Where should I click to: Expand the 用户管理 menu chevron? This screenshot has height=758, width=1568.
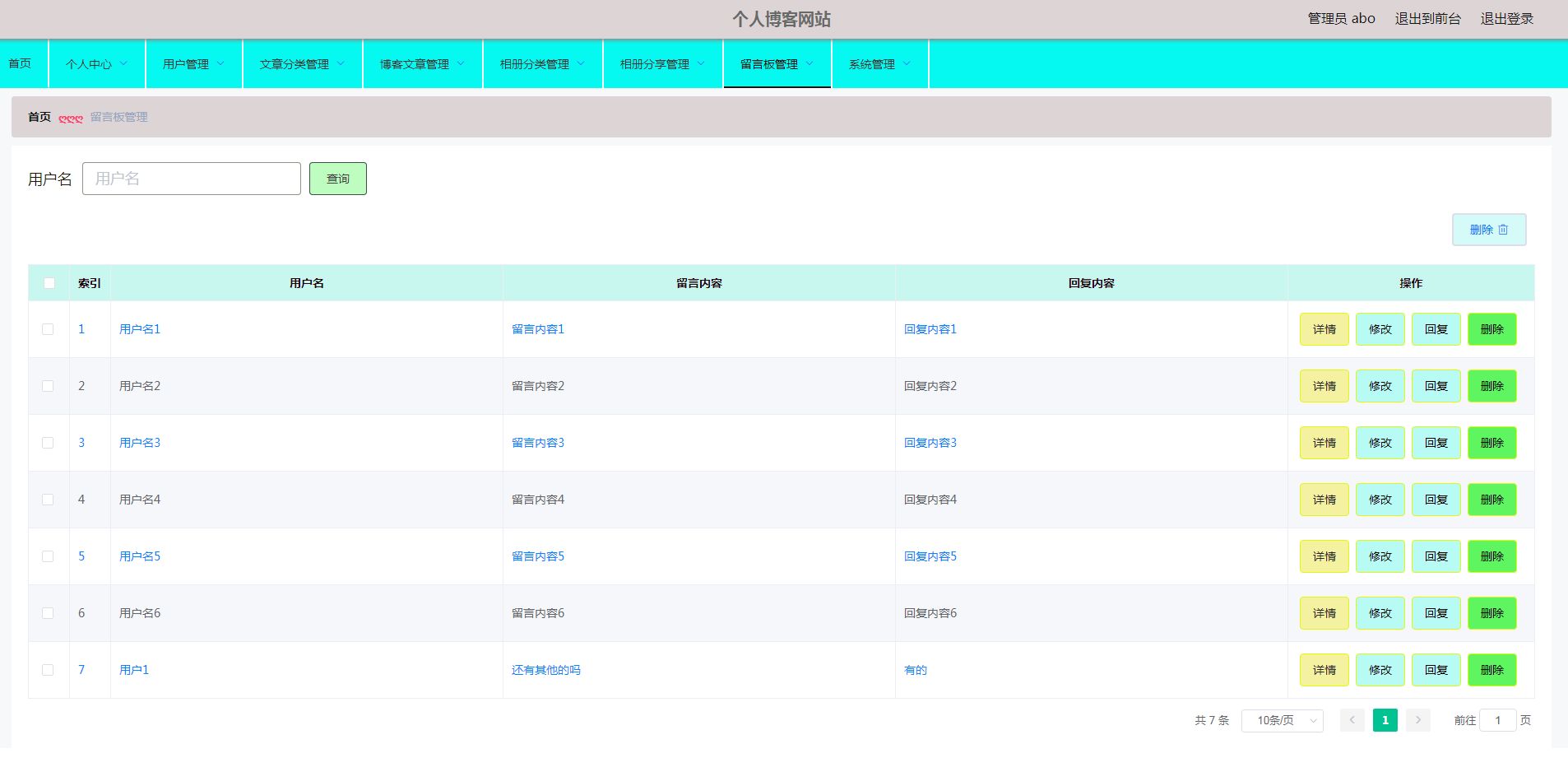(x=220, y=63)
